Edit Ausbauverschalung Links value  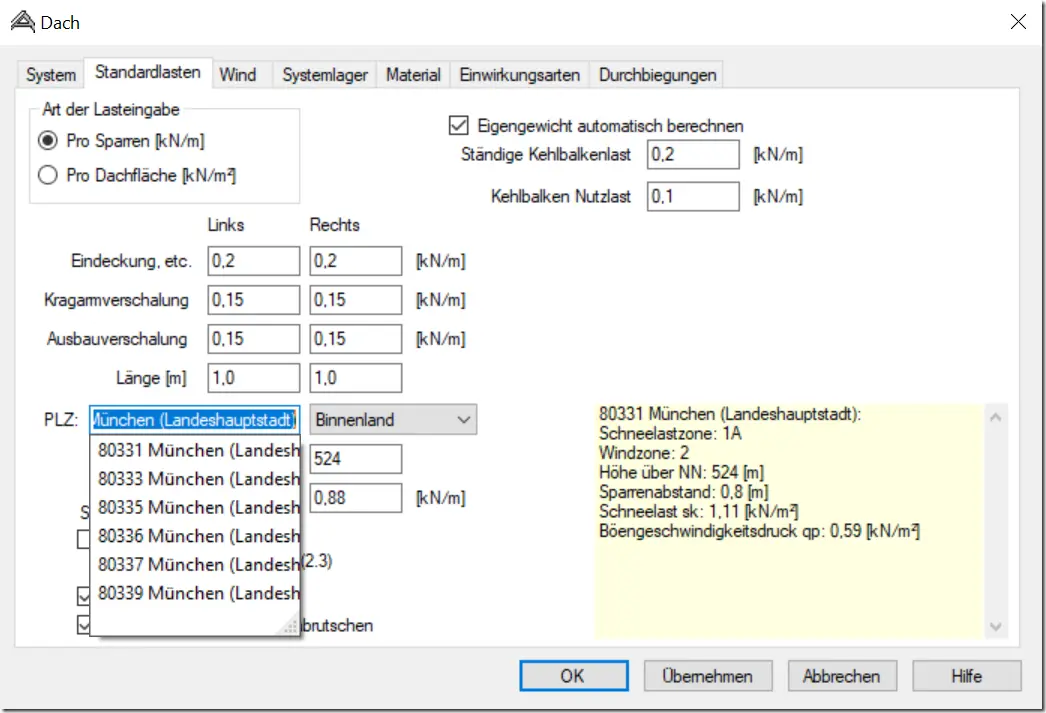(x=253, y=339)
